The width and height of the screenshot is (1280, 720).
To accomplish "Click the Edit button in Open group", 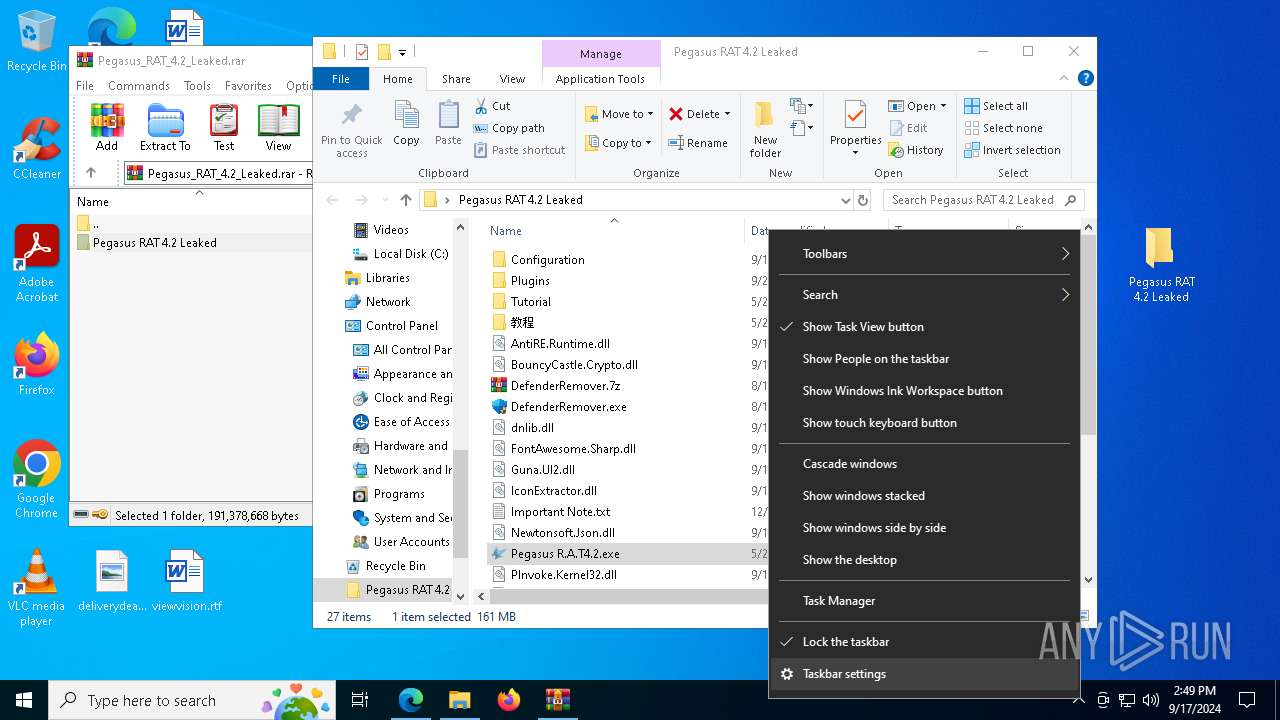I will (908, 128).
